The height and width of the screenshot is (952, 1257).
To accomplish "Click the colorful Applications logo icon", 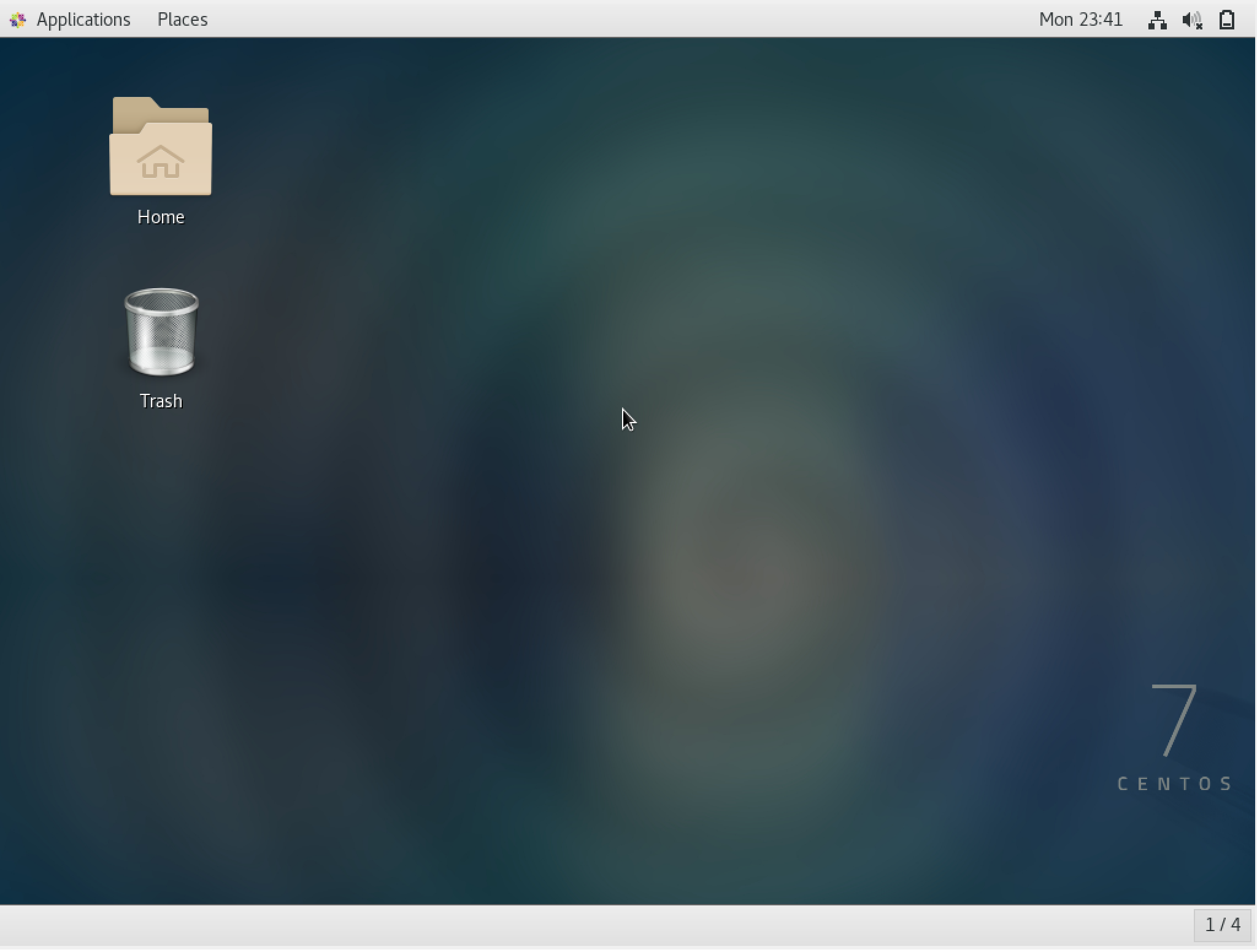I will [18, 20].
